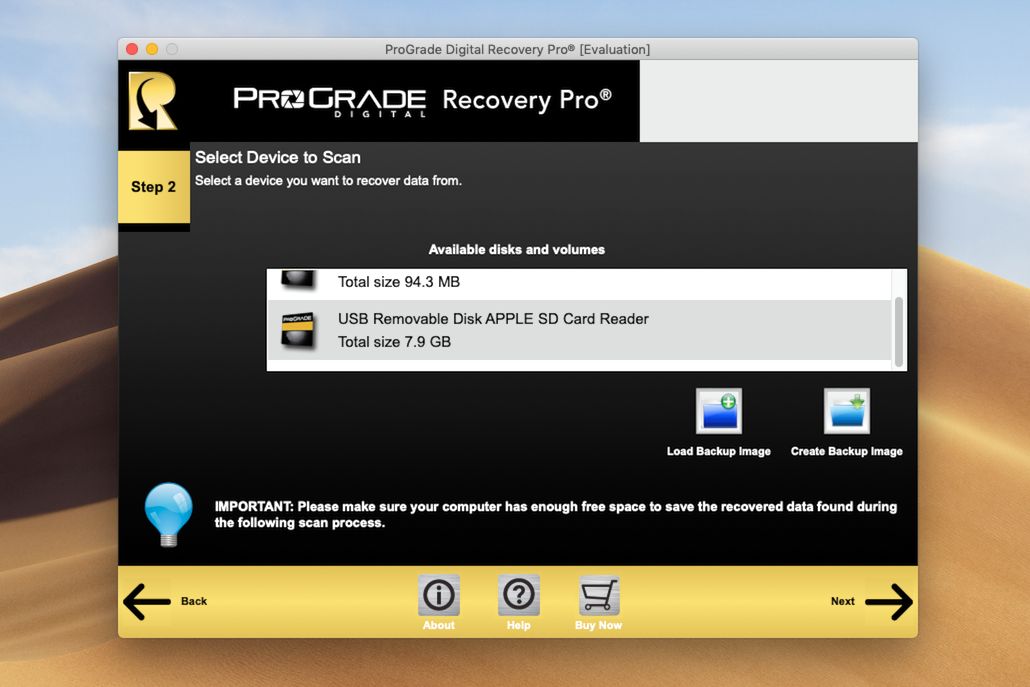The image size is (1030, 687).
Task: Click the Next label
Action: tap(842, 601)
